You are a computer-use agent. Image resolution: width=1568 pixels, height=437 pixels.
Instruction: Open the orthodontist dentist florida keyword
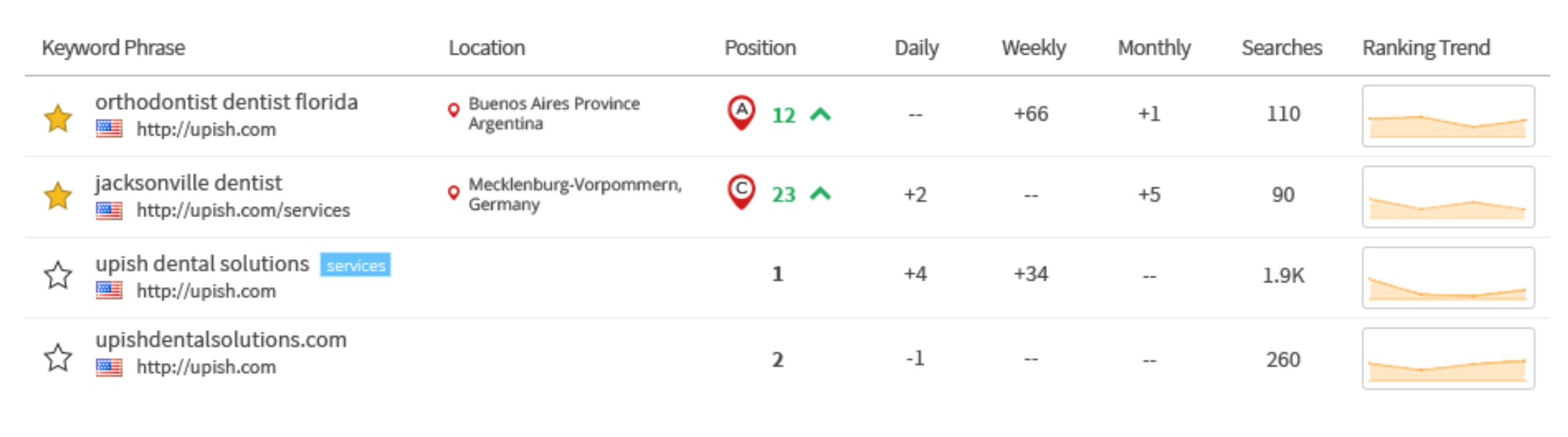226,102
